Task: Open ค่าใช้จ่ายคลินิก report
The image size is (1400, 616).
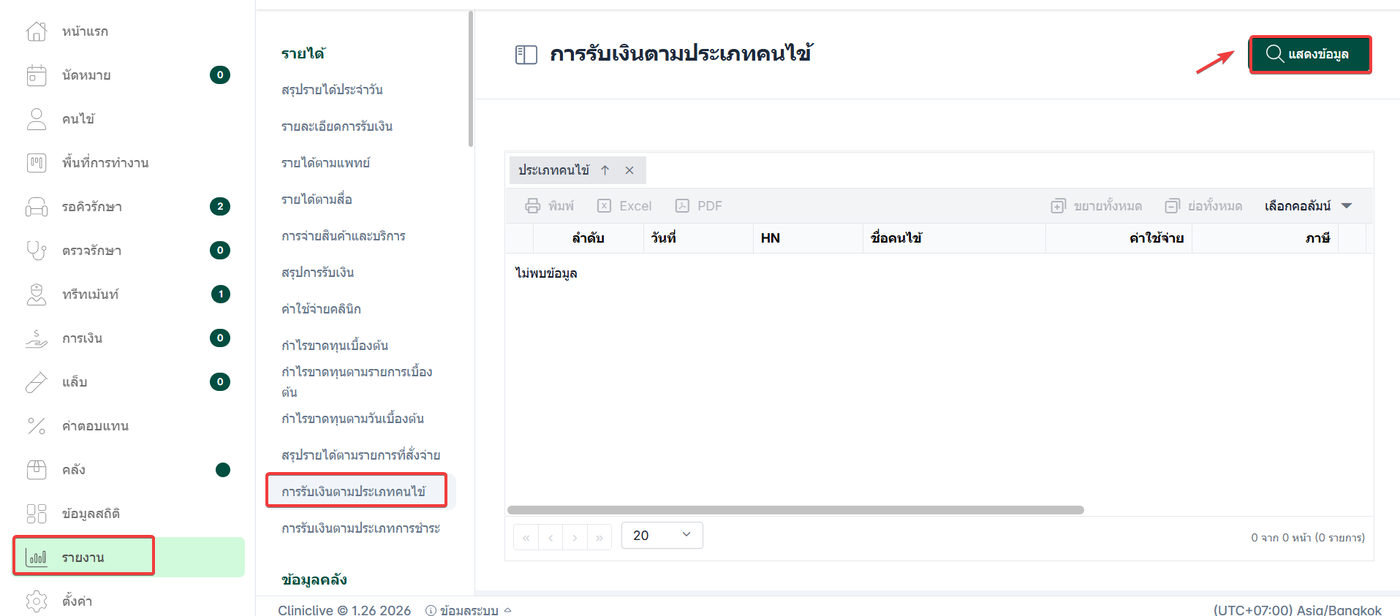Action: click(322, 309)
